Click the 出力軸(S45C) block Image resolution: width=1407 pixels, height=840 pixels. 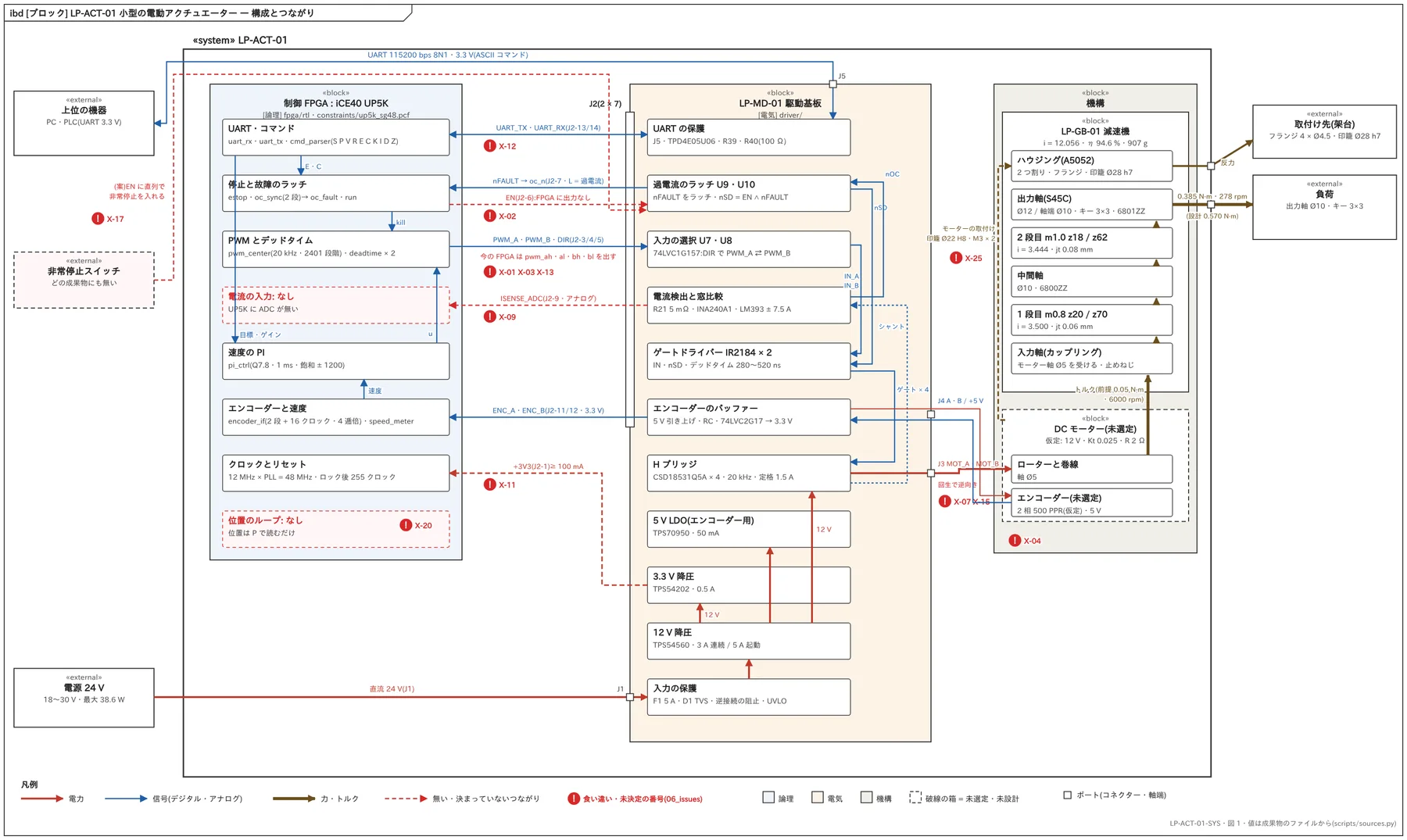pos(1092,205)
